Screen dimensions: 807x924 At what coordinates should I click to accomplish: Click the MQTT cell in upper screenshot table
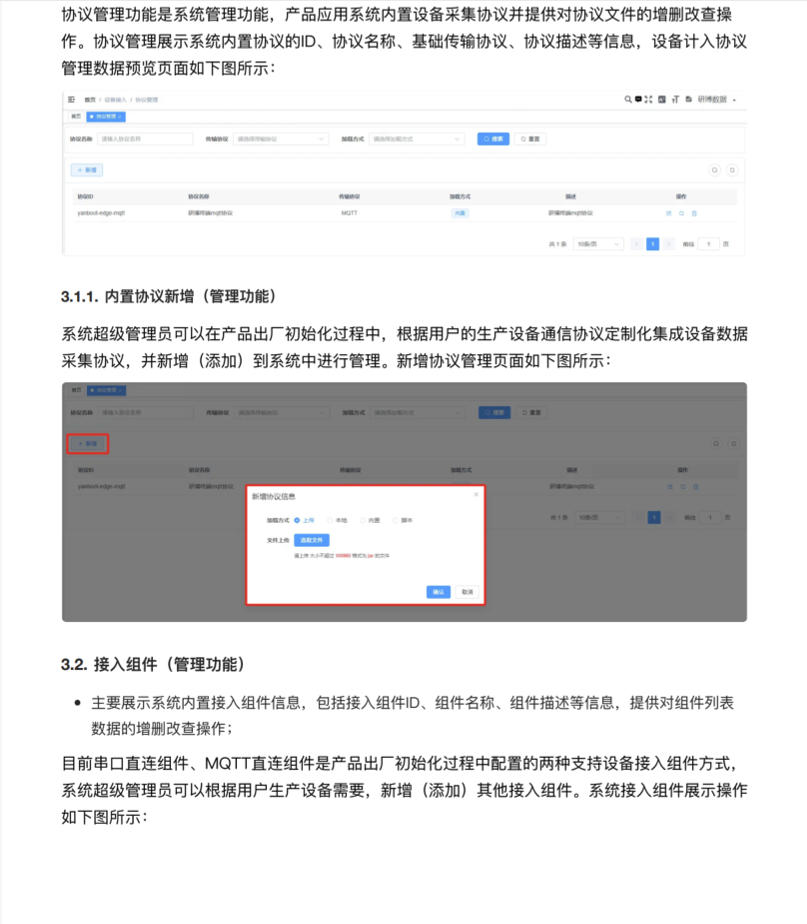(350, 213)
